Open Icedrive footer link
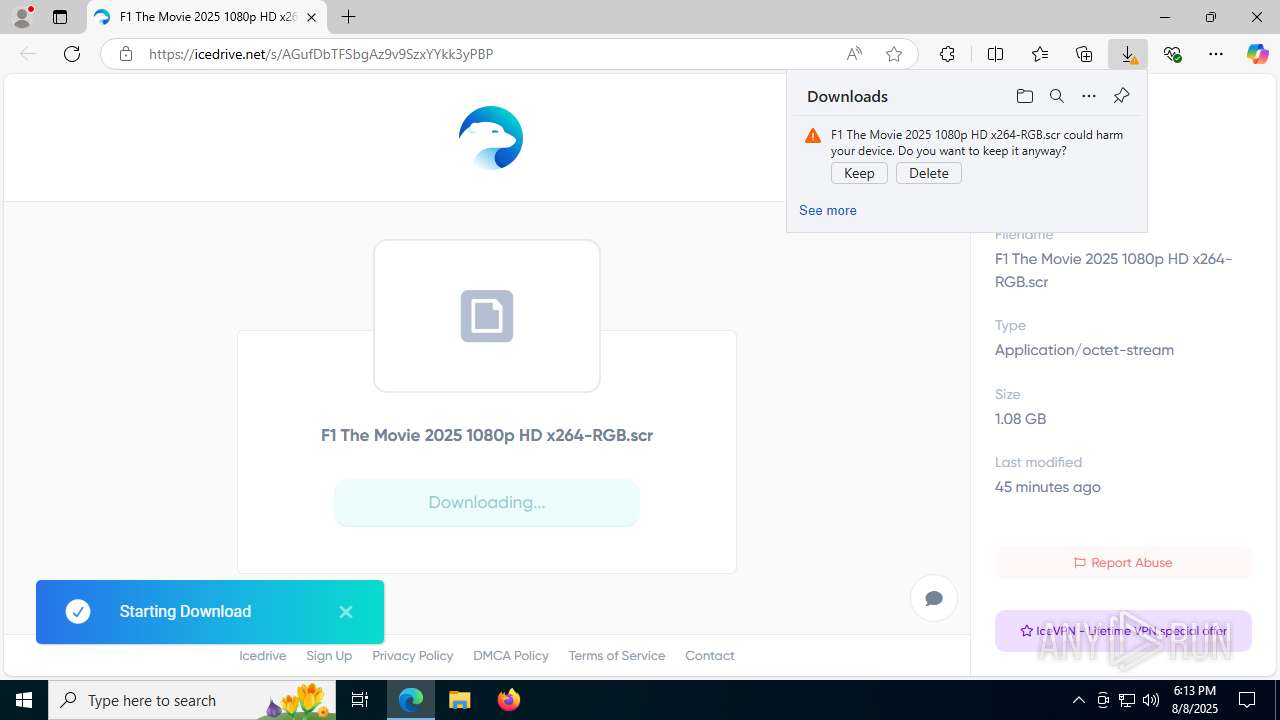This screenshot has height=720, width=1280. tap(263, 656)
